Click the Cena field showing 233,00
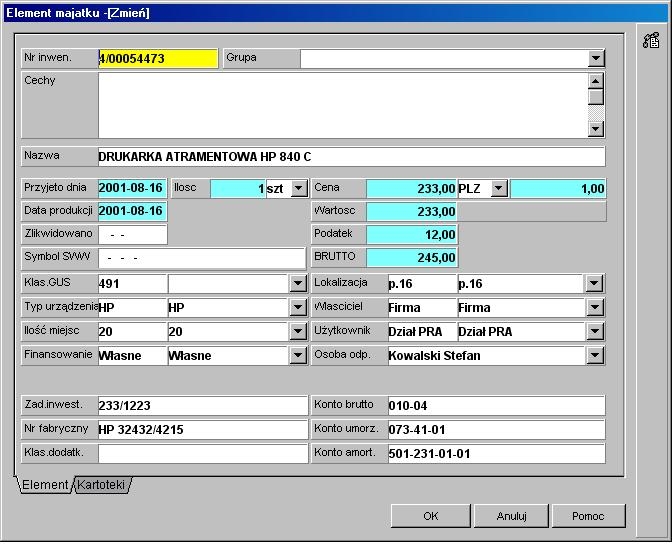672x547 pixels. point(411,188)
